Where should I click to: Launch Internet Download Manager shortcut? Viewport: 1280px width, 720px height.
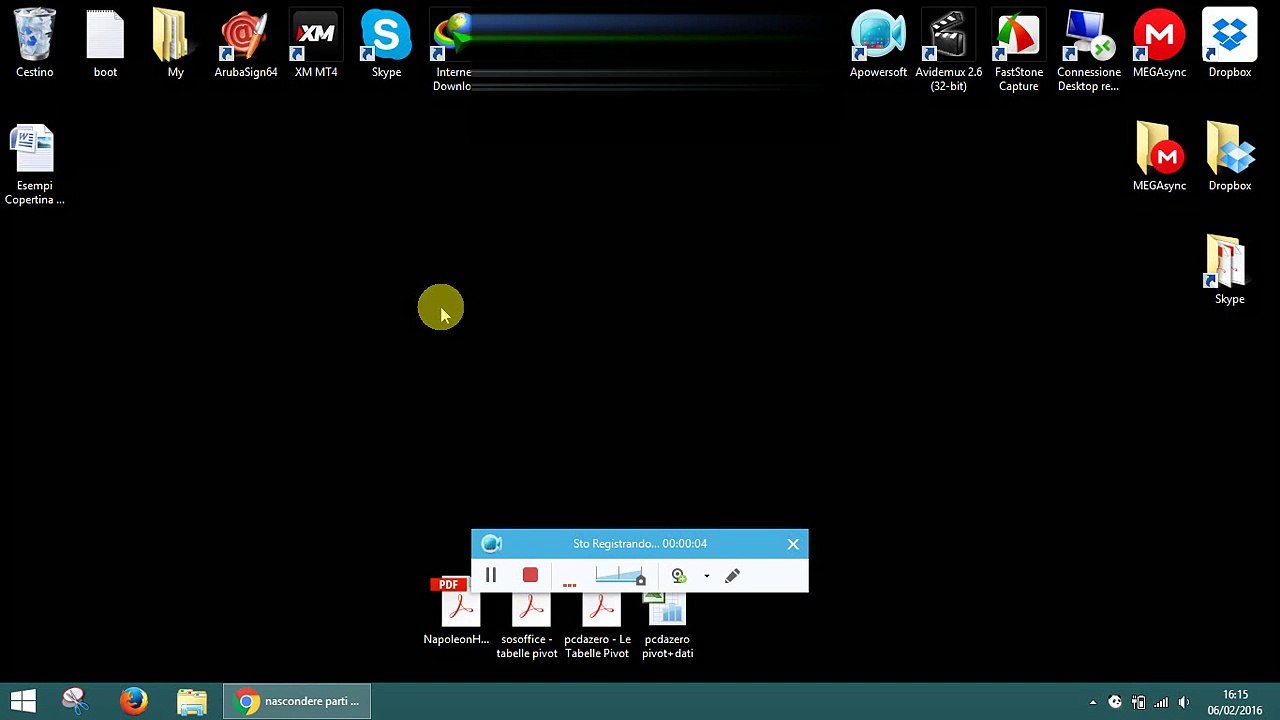click(x=452, y=51)
